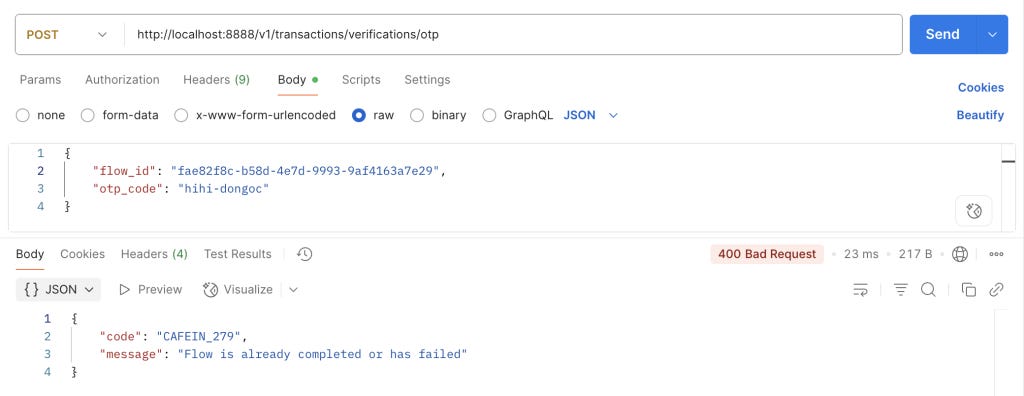Click the AI assistant icon in request editor
The height and width of the screenshot is (396, 1024).
973,211
